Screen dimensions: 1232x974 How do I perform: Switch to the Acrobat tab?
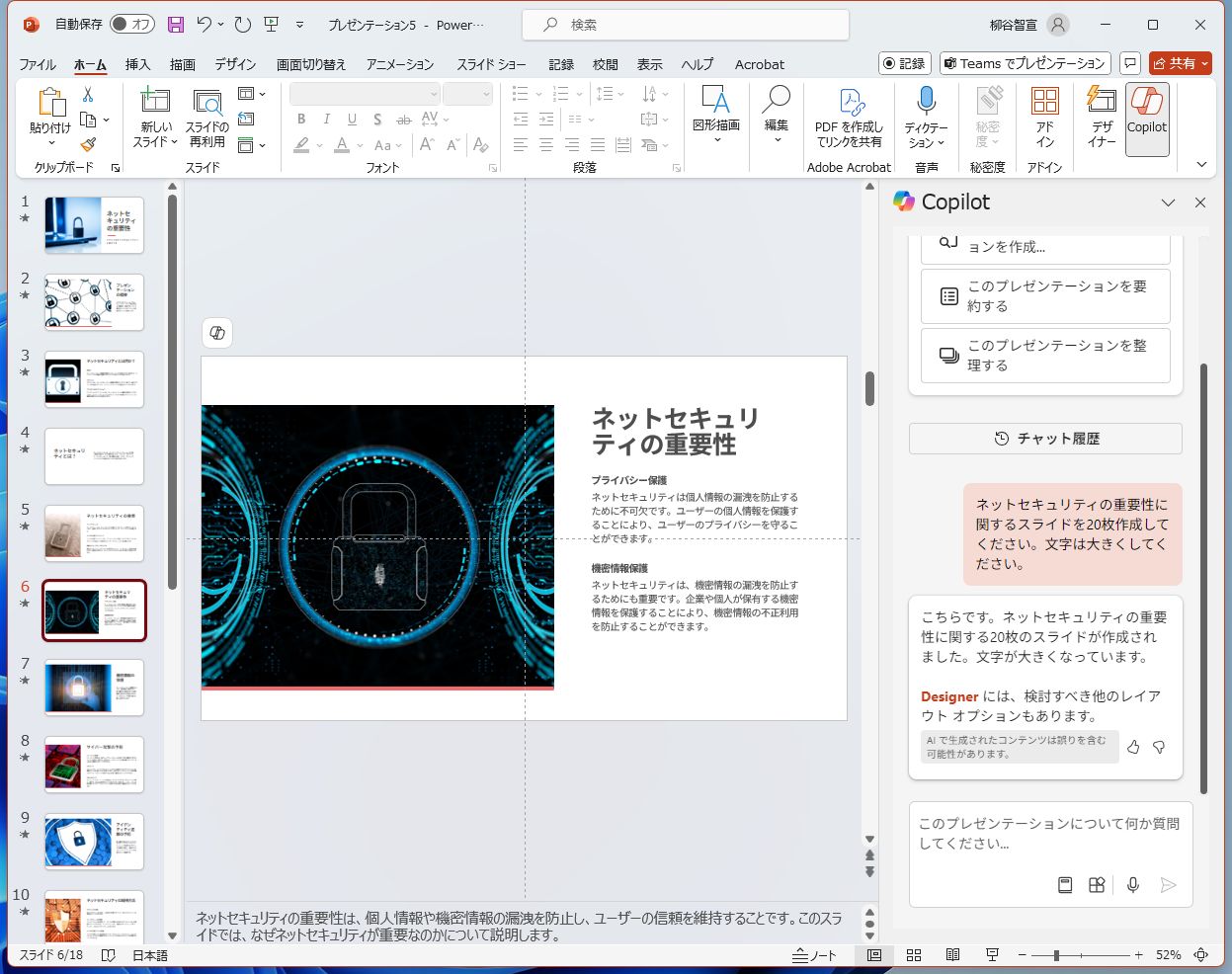[x=760, y=64]
